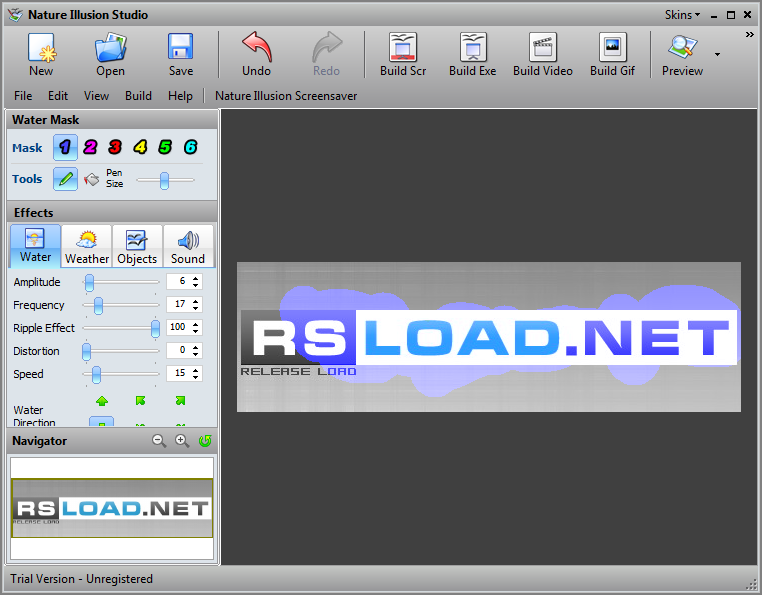Screen dimensions: 762x595
Task: Open the Build menu
Action: [x=139, y=96]
